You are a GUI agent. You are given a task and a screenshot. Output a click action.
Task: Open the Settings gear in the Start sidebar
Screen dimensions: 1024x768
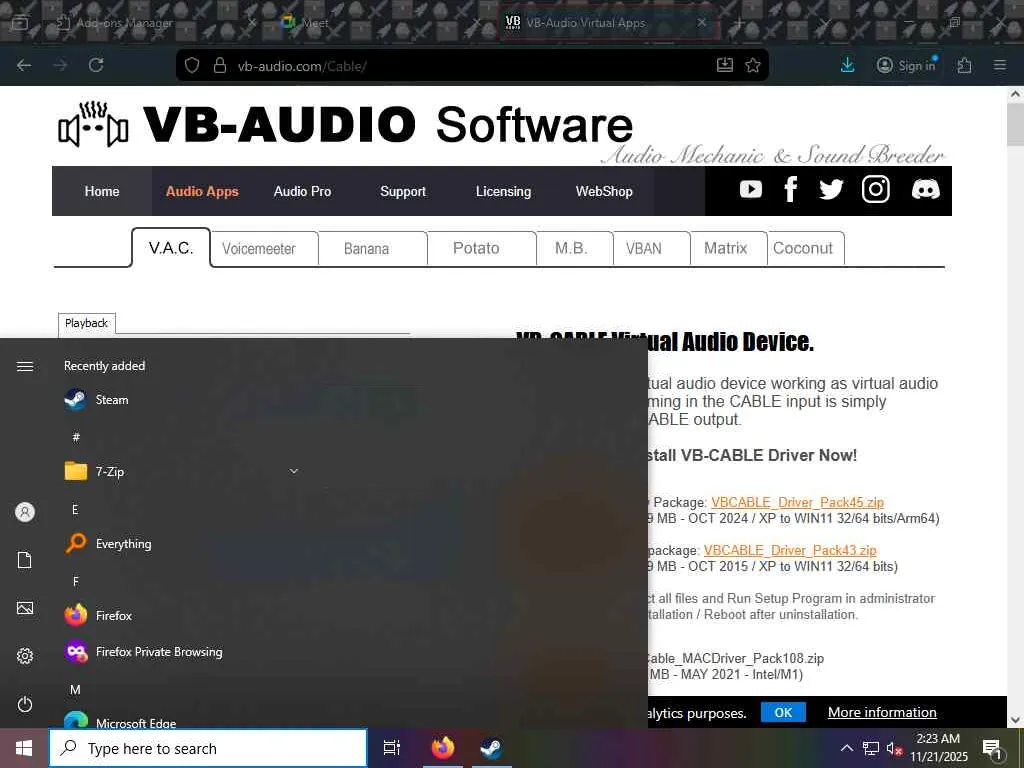(x=25, y=656)
